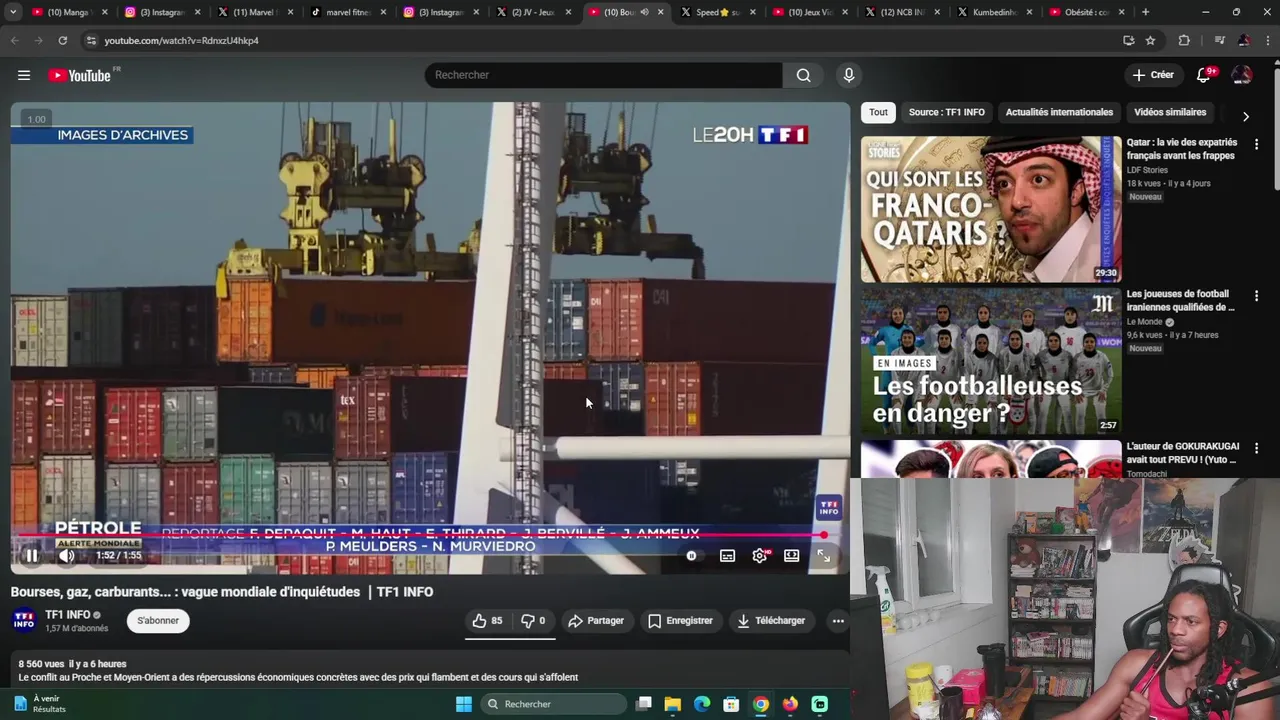Screen dimensions: 1280x720
Task: Open Task View in the taskbar
Action: click(x=644, y=704)
